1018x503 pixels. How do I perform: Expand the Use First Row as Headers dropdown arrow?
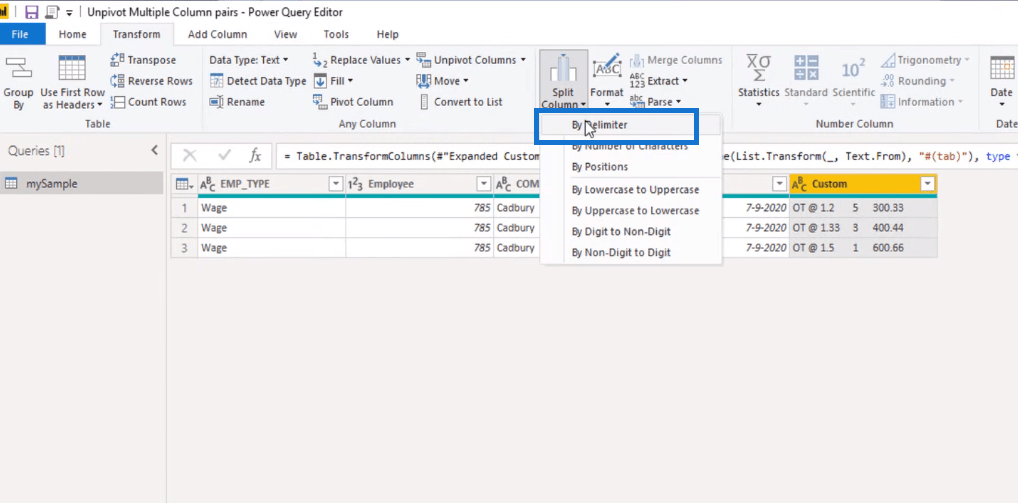tap(100, 105)
